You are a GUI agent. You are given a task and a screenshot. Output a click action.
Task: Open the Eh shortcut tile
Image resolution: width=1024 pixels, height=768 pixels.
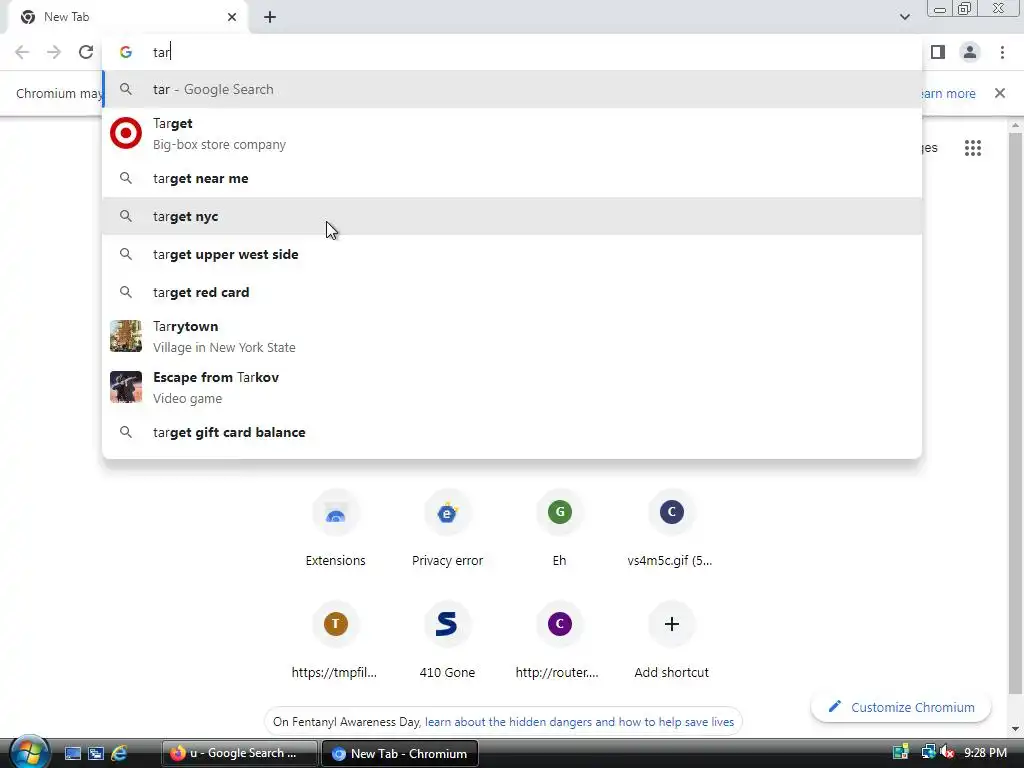click(560, 530)
